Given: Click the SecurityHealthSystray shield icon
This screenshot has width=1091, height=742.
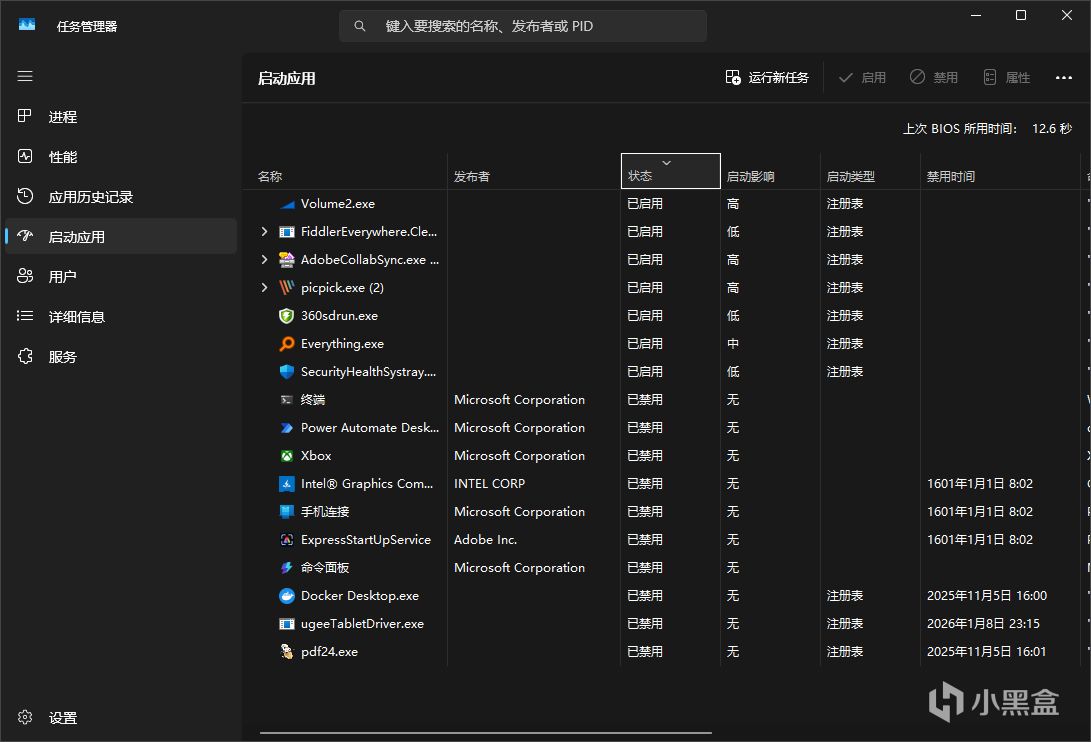Looking at the screenshot, I should (x=287, y=372).
